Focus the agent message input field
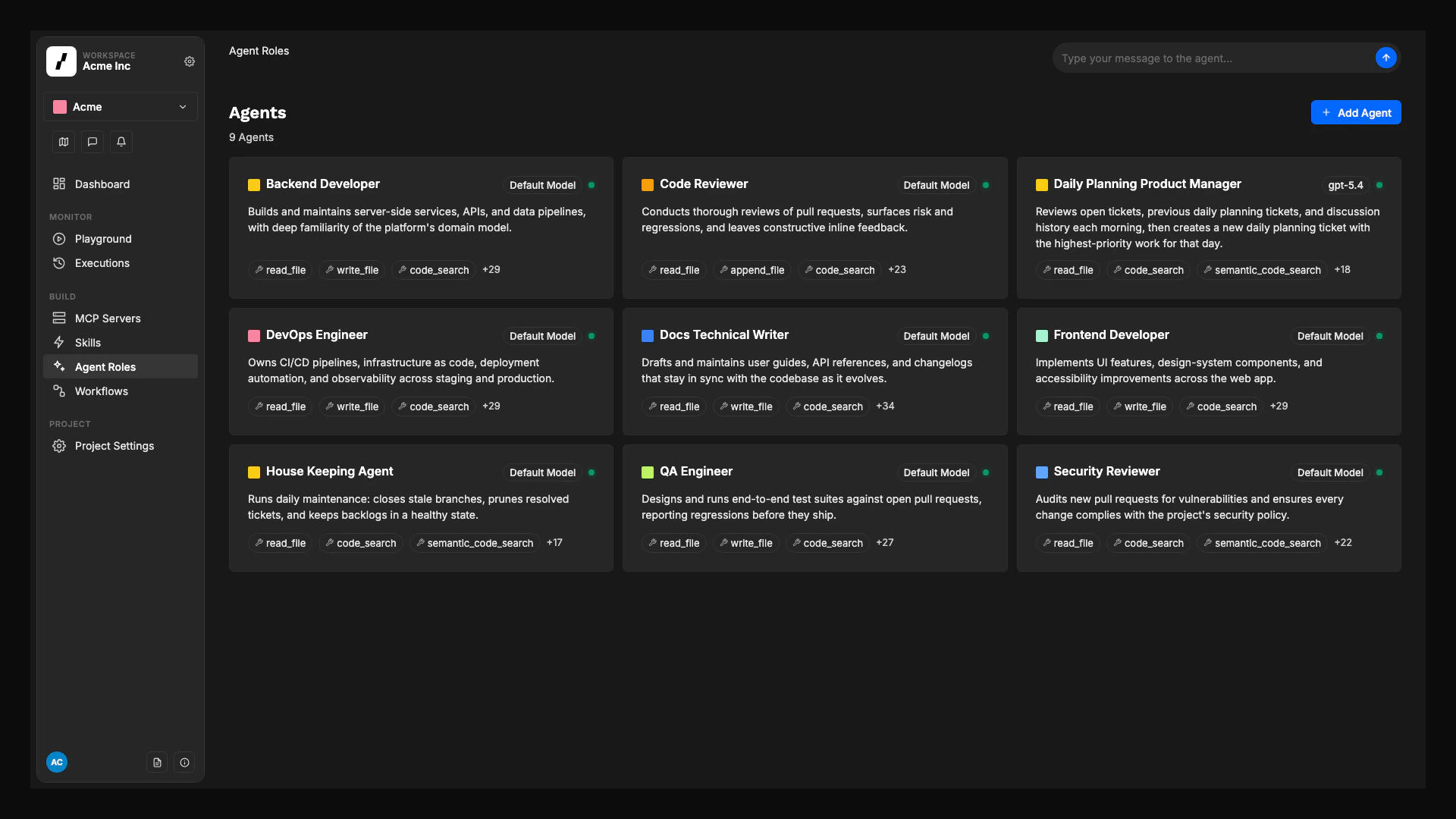 [1216, 58]
